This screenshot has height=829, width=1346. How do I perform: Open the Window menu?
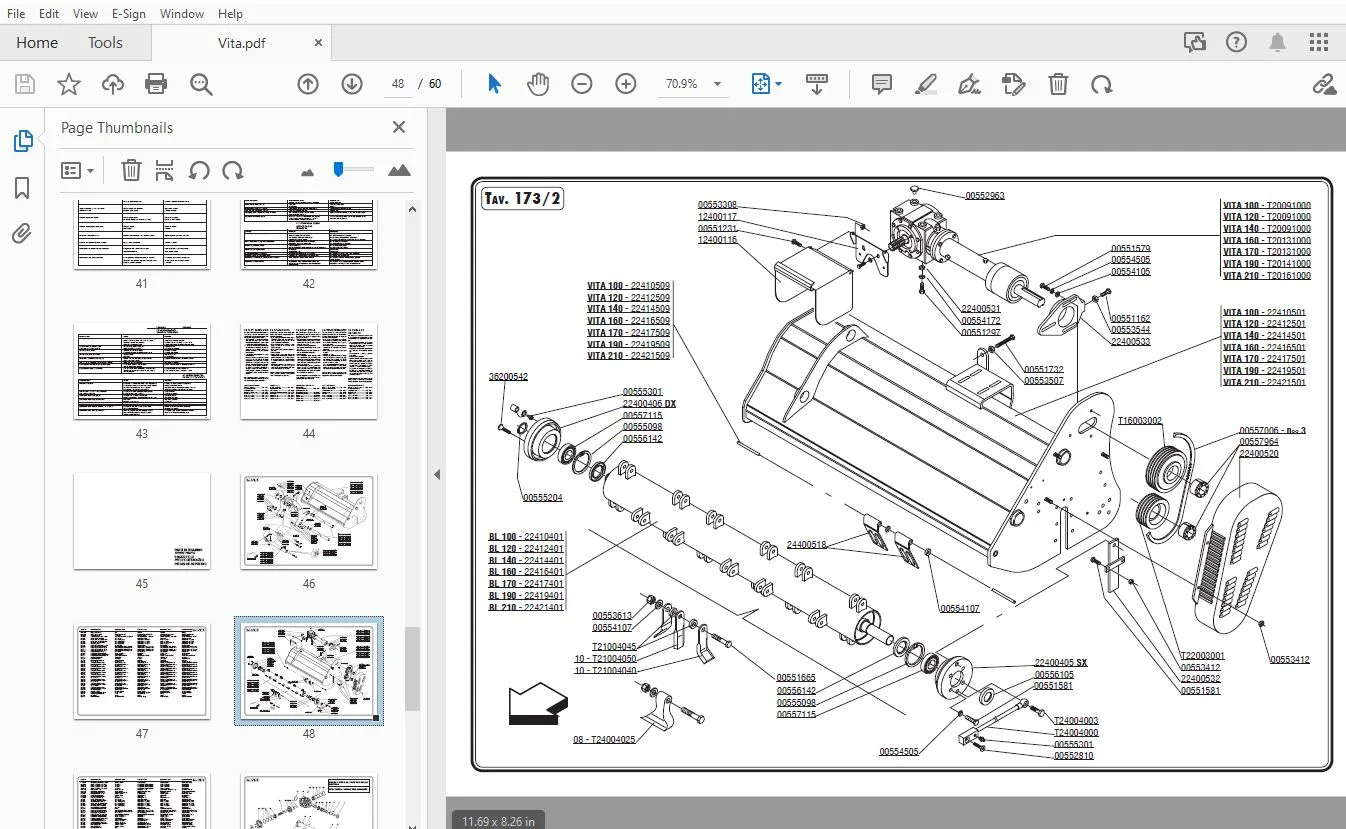coord(182,14)
